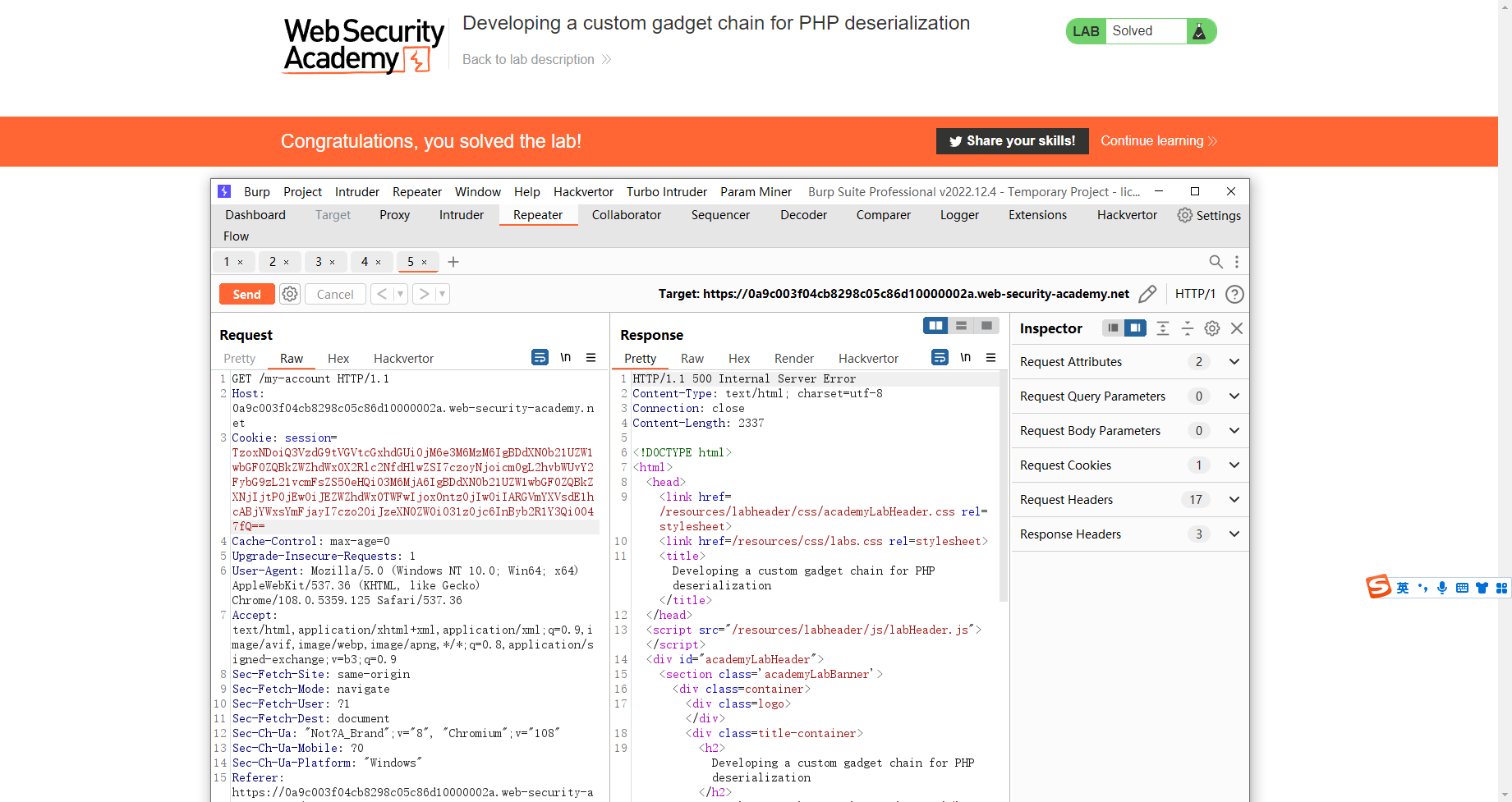The height and width of the screenshot is (802, 1512).
Task: Edit the target with the pencil icon
Action: 1148,294
